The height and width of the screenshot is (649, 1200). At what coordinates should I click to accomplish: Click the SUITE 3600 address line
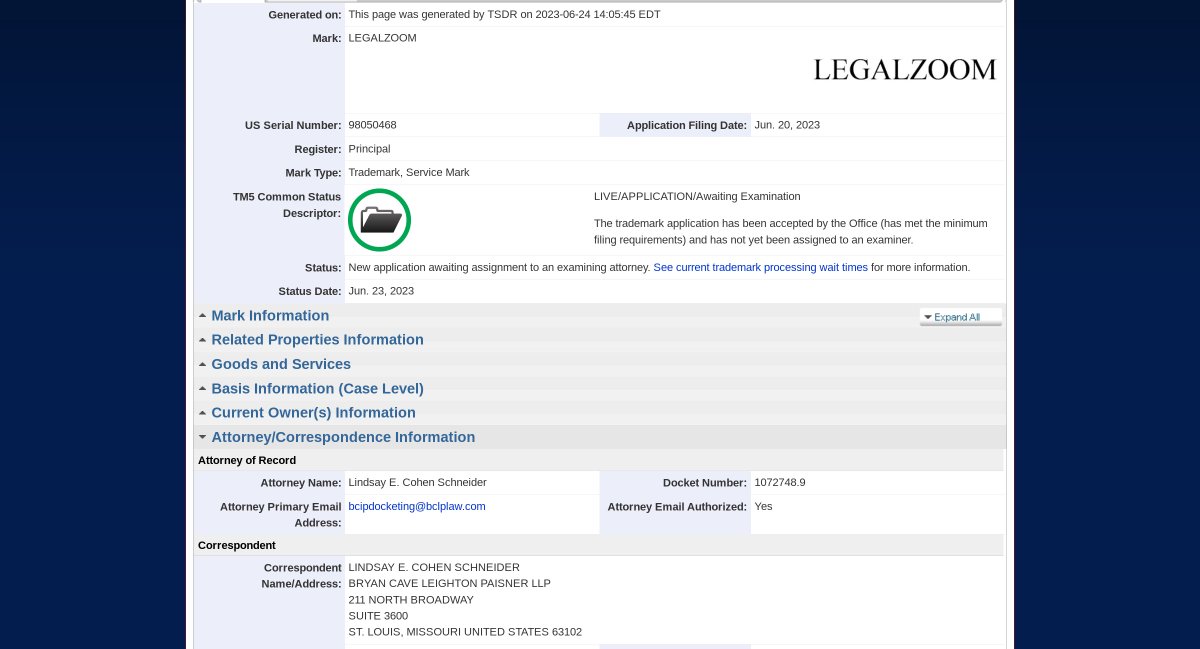[x=378, y=616]
